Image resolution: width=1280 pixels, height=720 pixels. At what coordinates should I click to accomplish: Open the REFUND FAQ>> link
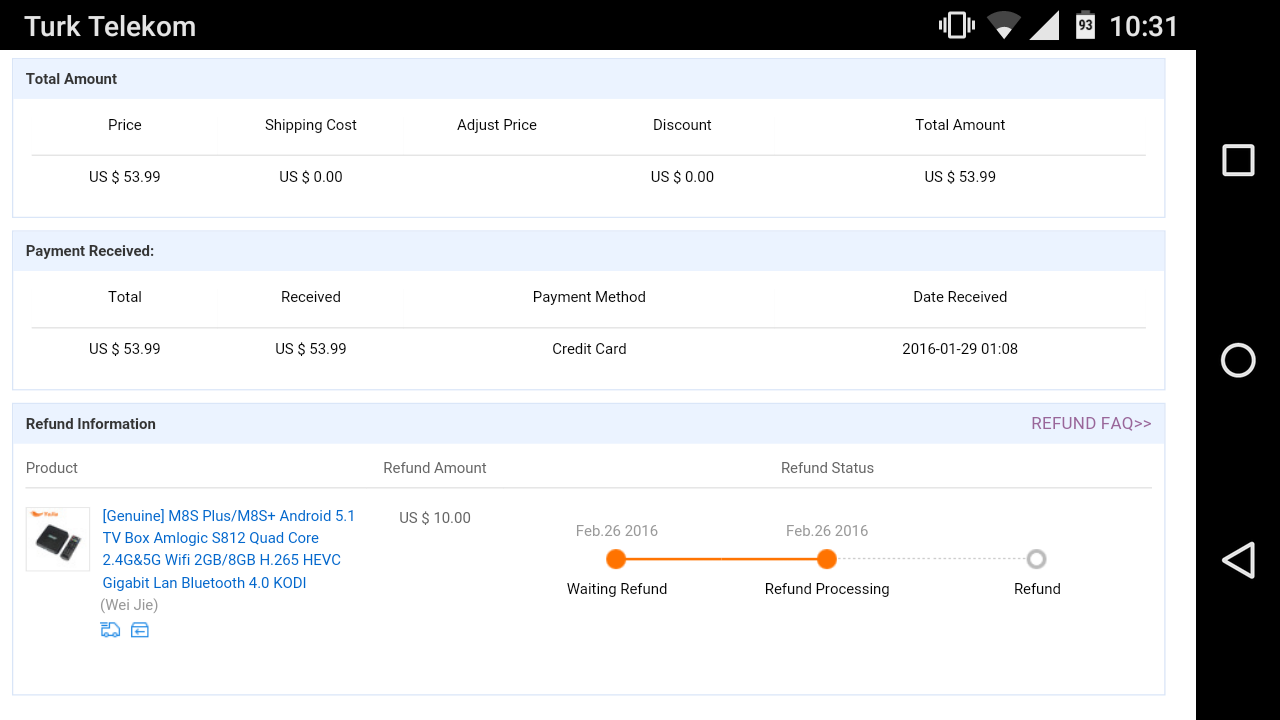point(1091,424)
